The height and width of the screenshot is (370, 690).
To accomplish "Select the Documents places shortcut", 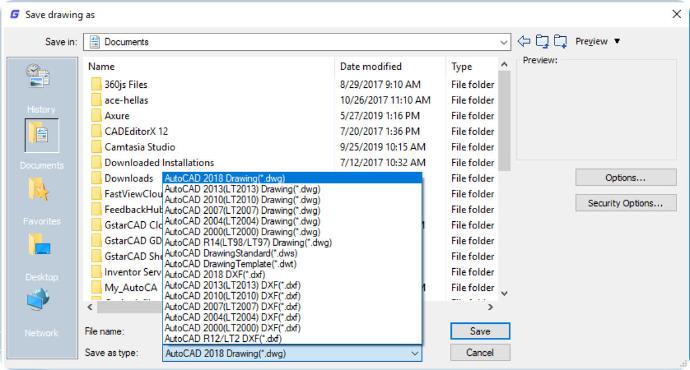I will point(41,144).
